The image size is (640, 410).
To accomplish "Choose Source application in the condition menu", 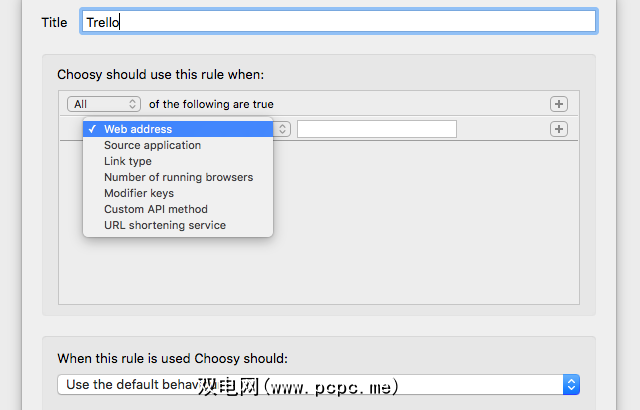I will point(152,145).
